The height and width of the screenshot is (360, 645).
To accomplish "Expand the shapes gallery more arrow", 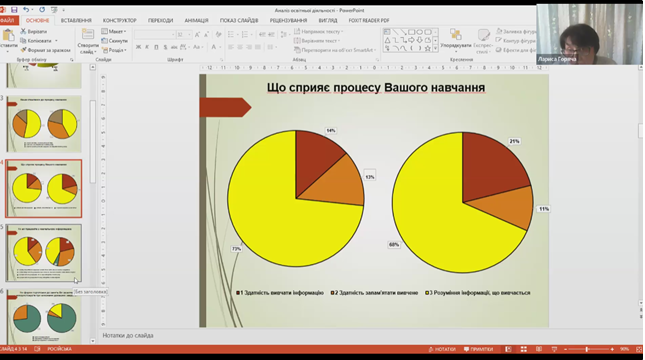I will (x=435, y=49).
